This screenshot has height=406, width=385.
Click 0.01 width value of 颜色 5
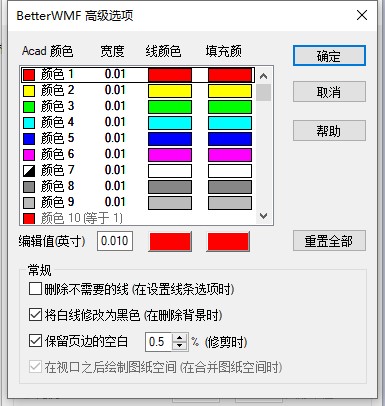(115, 138)
